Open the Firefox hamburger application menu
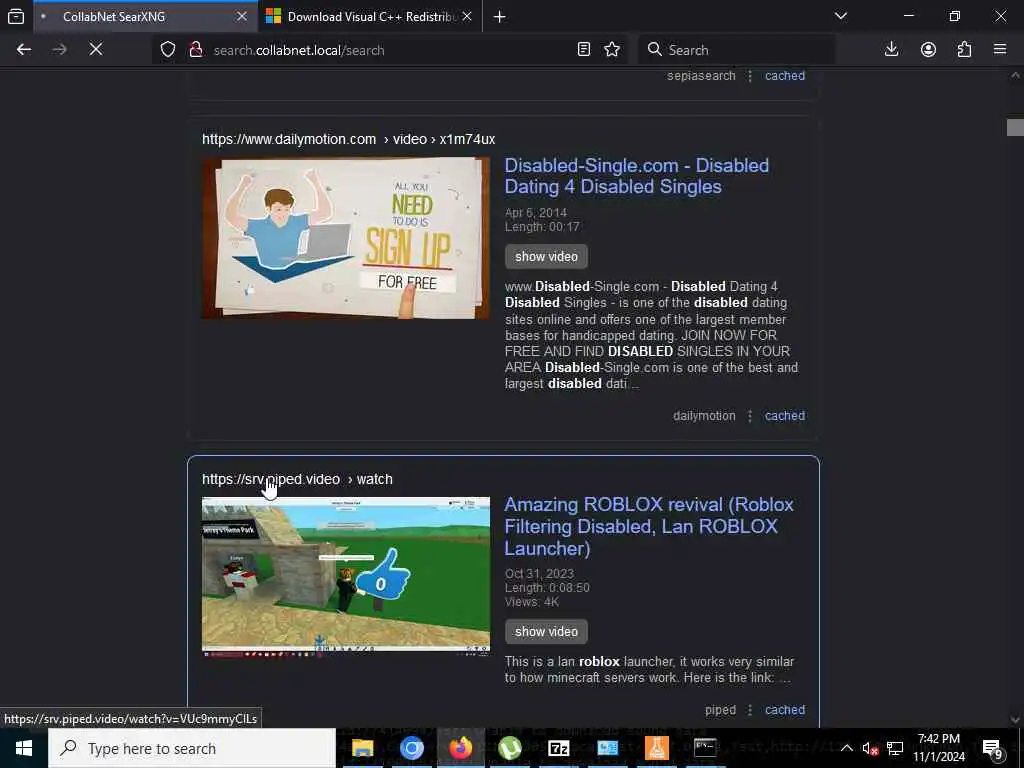Viewport: 1024px width, 768px height. (1000, 50)
